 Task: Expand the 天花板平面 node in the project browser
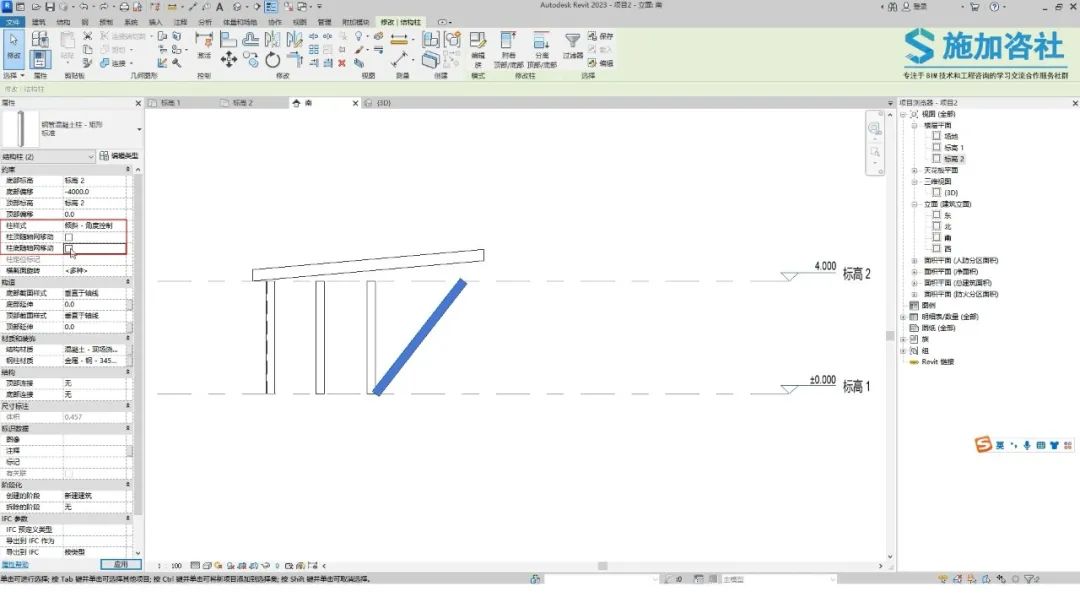(x=915, y=170)
